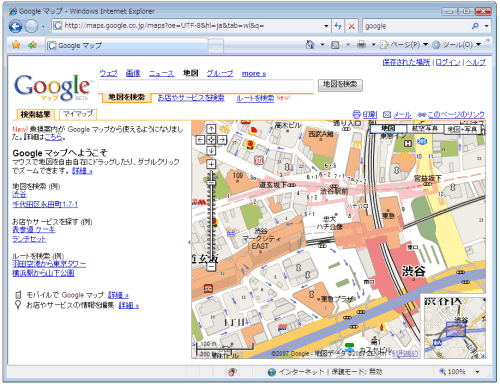This screenshot has width=500, height=384.
Task: Open the 画像 navigation link
Action: (133, 73)
